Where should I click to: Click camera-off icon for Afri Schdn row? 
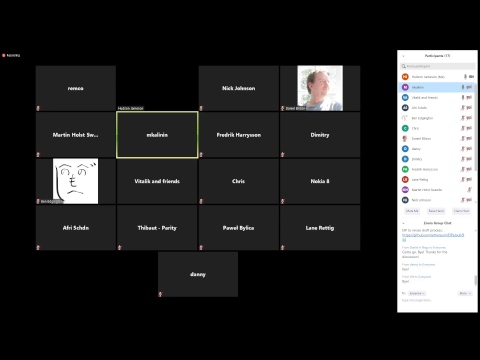[469, 108]
